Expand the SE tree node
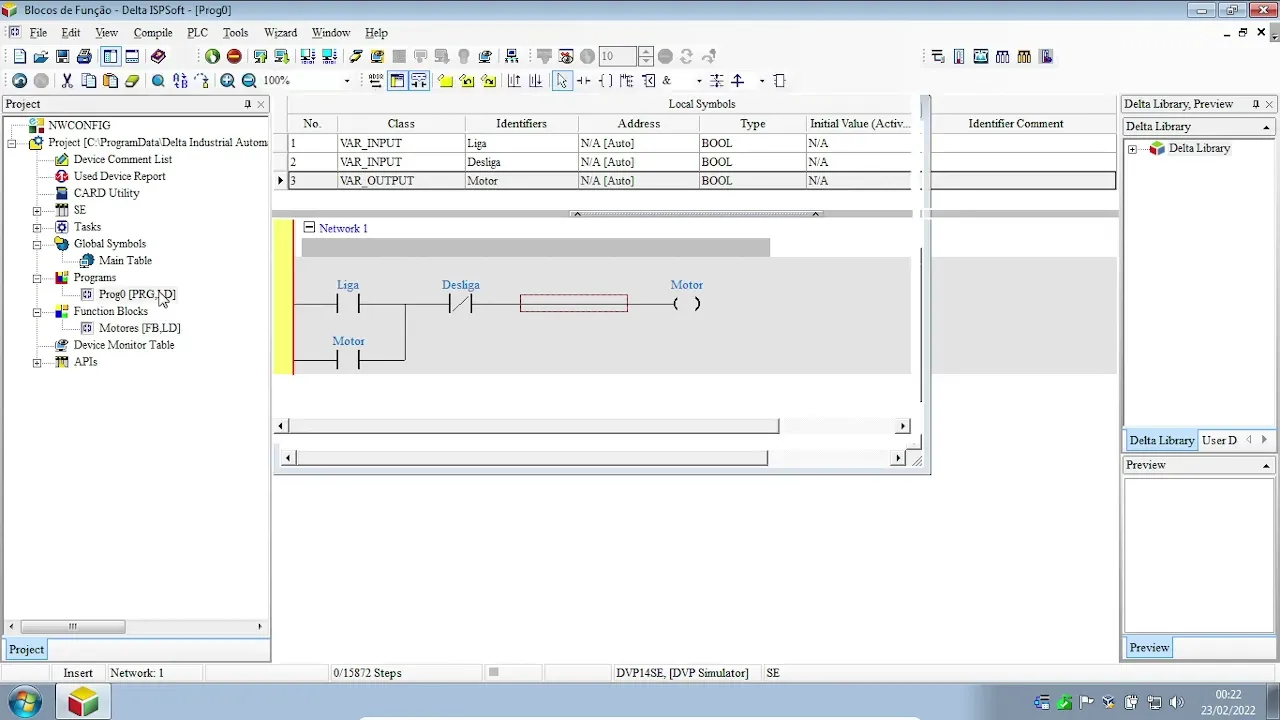The image size is (1280, 720). coord(37,211)
